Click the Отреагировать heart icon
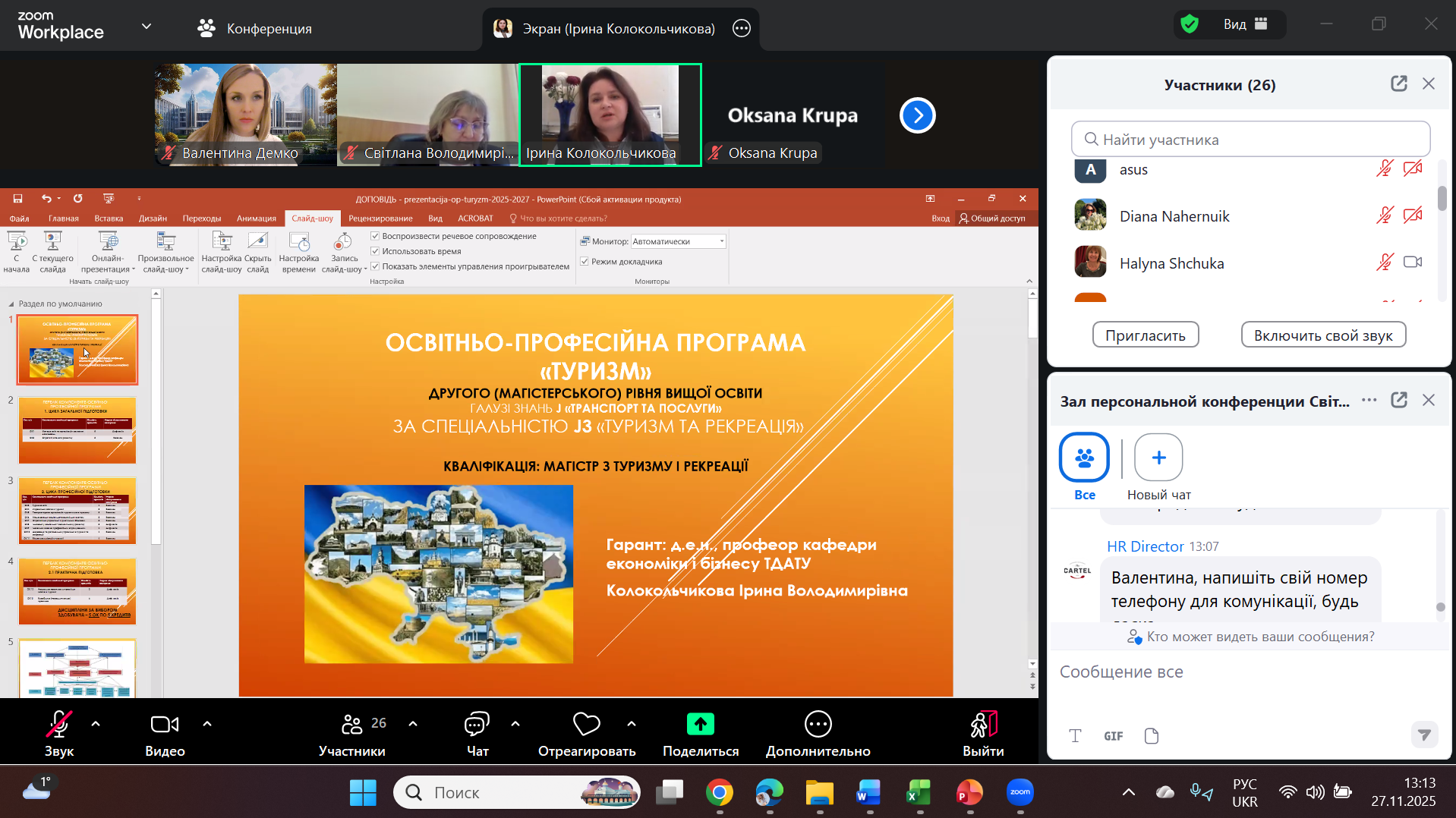Image resolution: width=1456 pixels, height=818 pixels. pyautogui.click(x=586, y=725)
